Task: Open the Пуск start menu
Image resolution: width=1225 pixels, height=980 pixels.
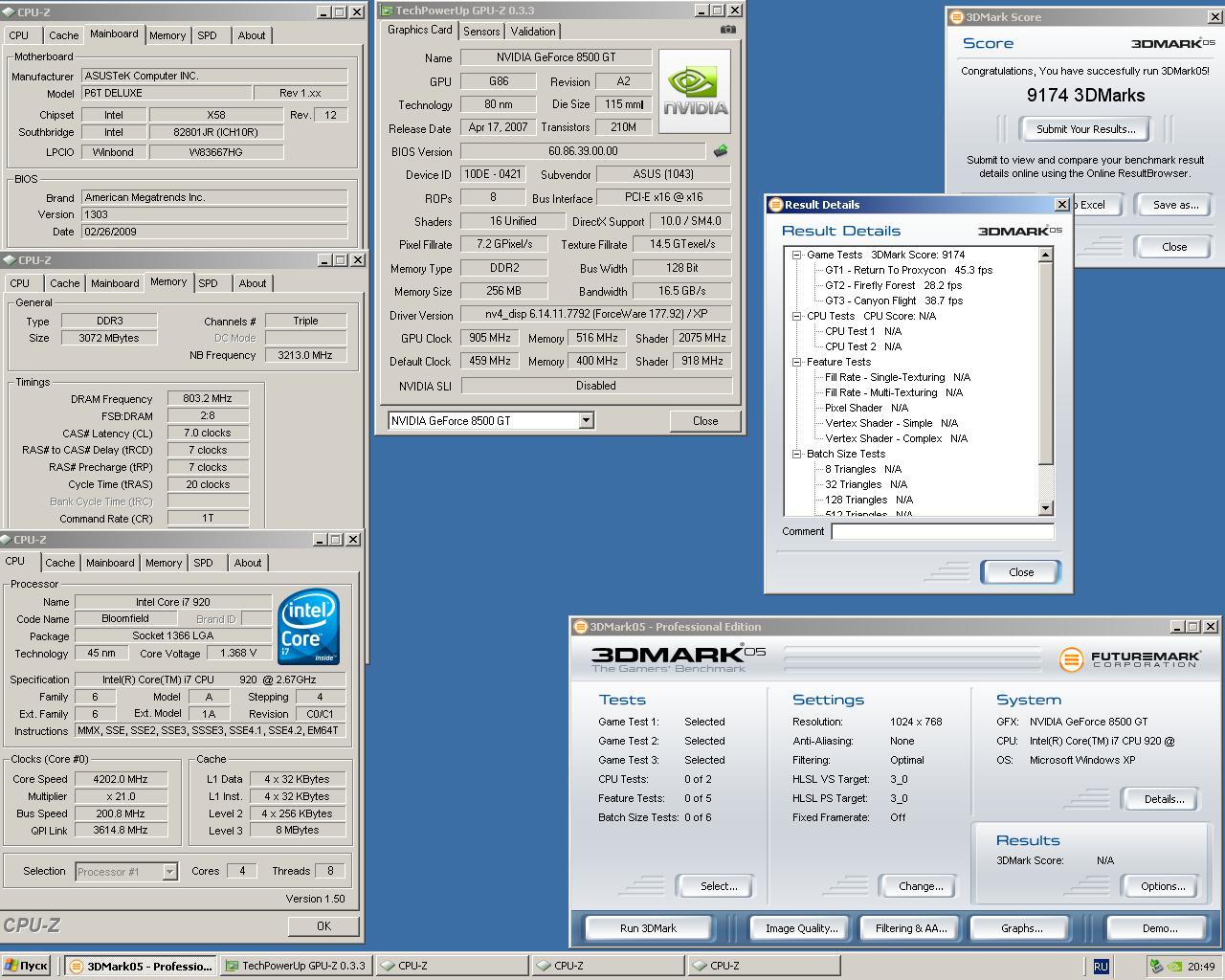Action: tap(26, 966)
